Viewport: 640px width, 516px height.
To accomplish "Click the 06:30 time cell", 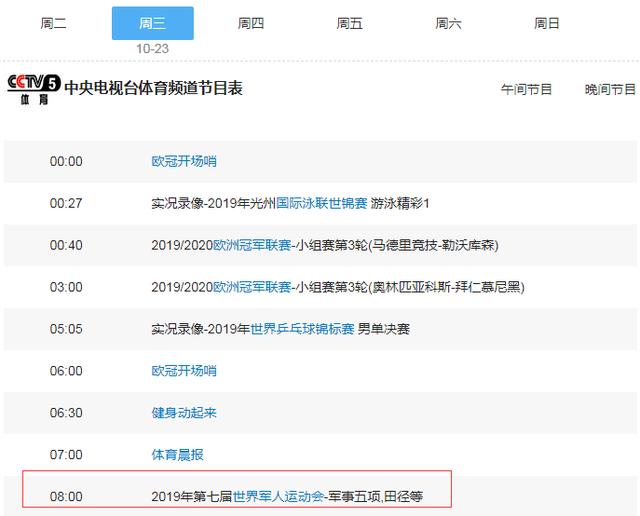I will tap(66, 413).
